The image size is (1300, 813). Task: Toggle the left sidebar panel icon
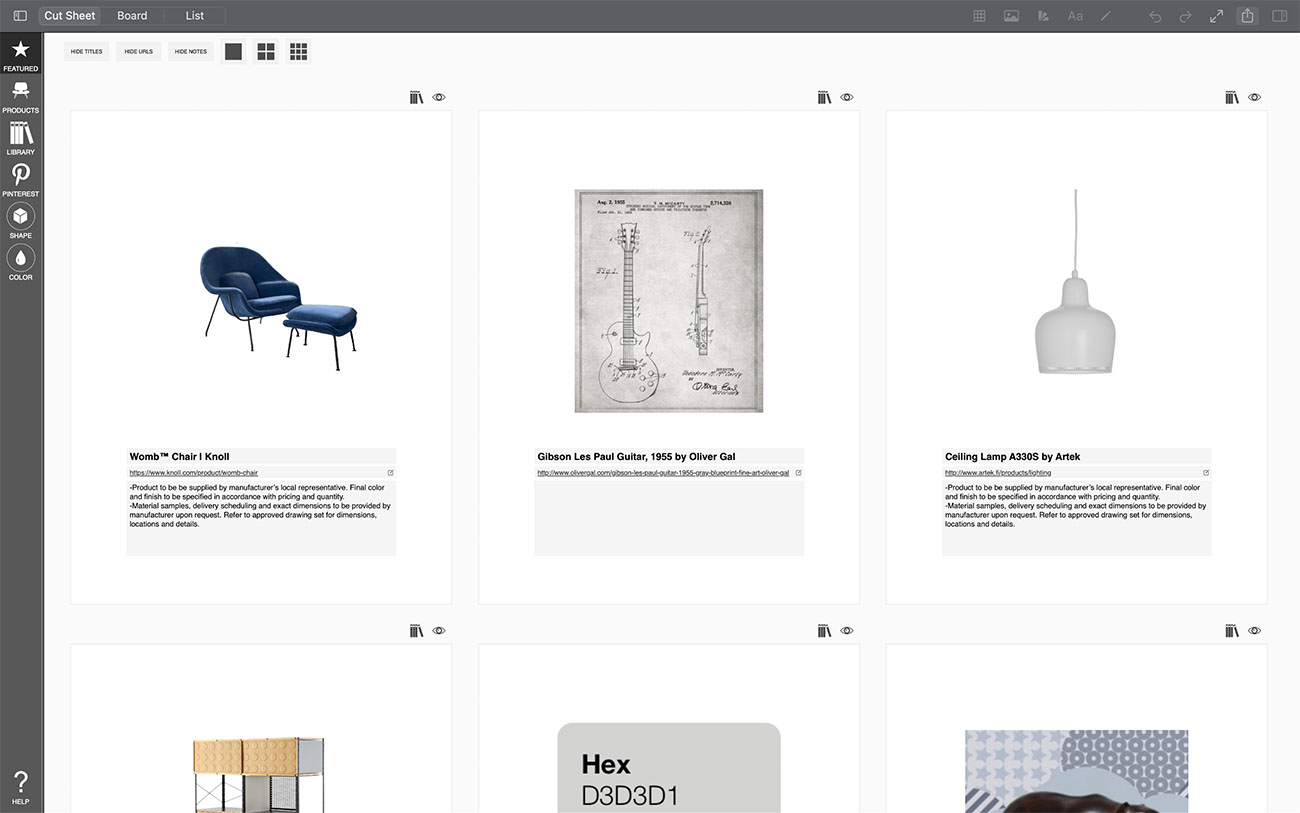[x=20, y=16]
